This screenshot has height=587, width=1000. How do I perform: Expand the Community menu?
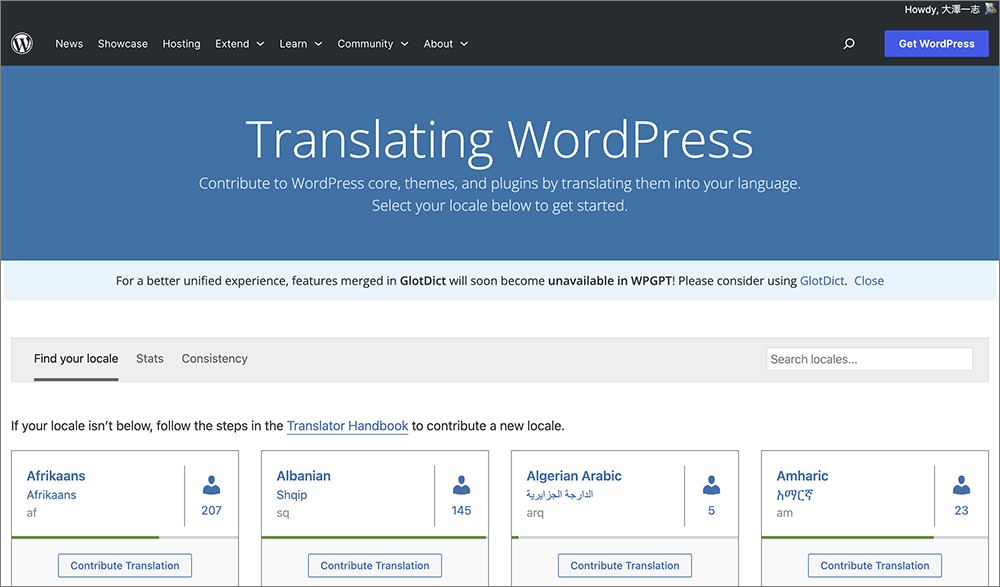[x=372, y=43]
